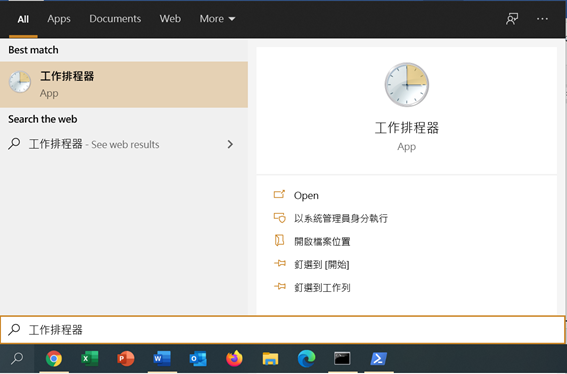Expand web results chevron arrow
Viewport: 567px width, 374px height.
click(x=230, y=144)
